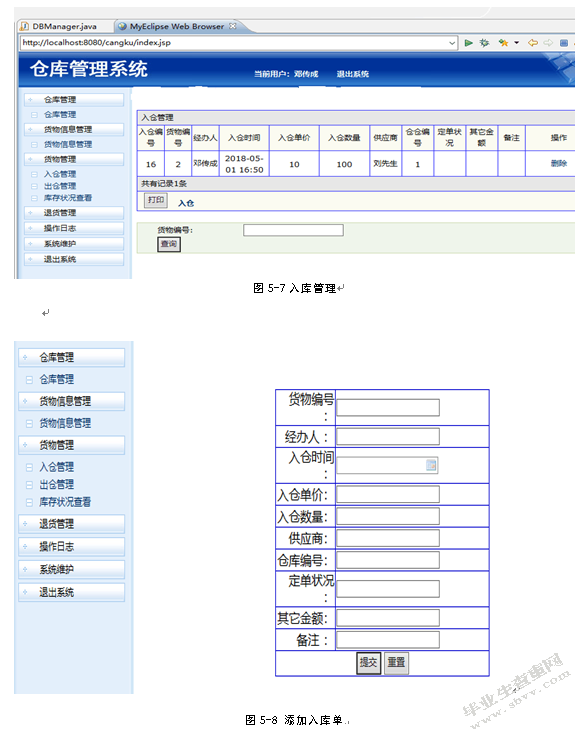
Task: Expand 仓库管理 header in figure 5-8 sidebar
Action: [72, 358]
